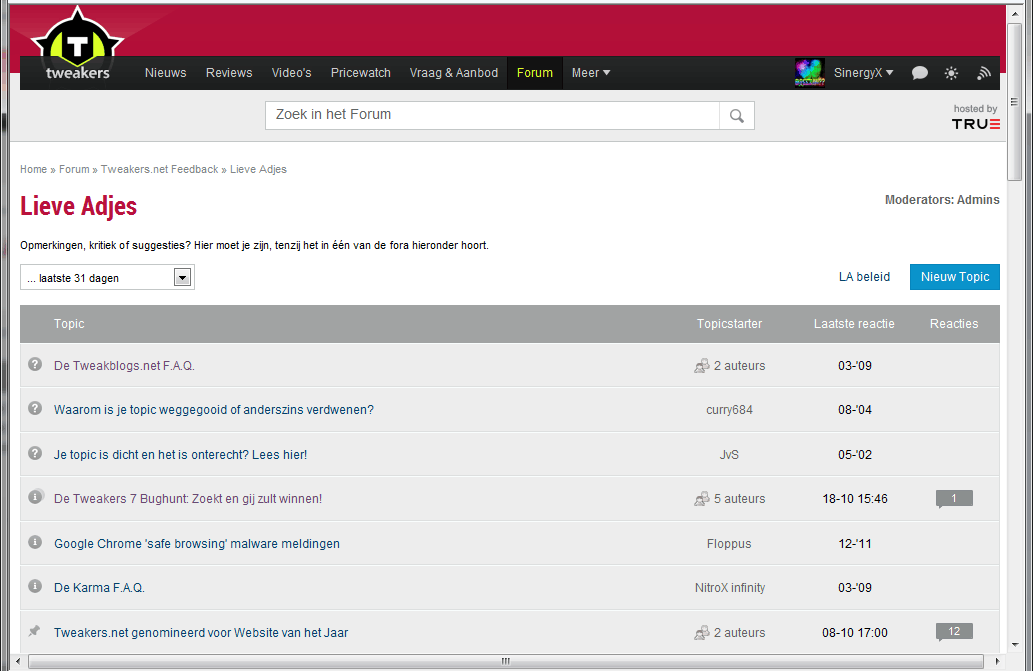
Task: Click the Tweakers logo
Action: point(77,45)
